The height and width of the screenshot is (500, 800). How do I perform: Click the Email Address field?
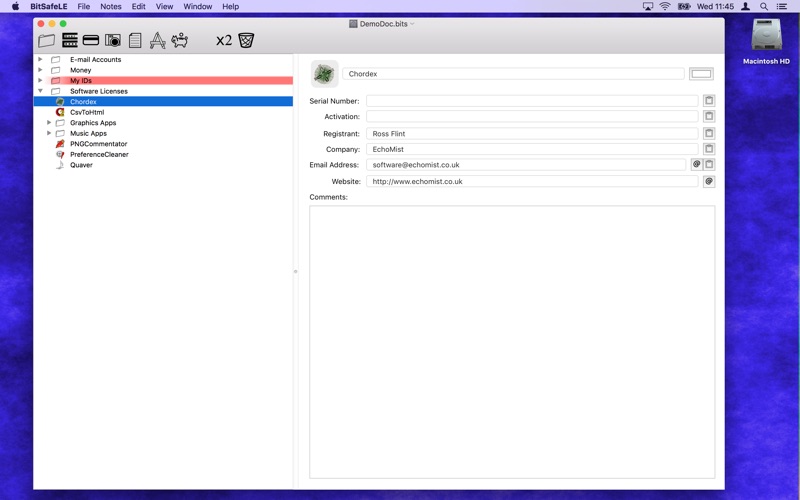(526, 165)
